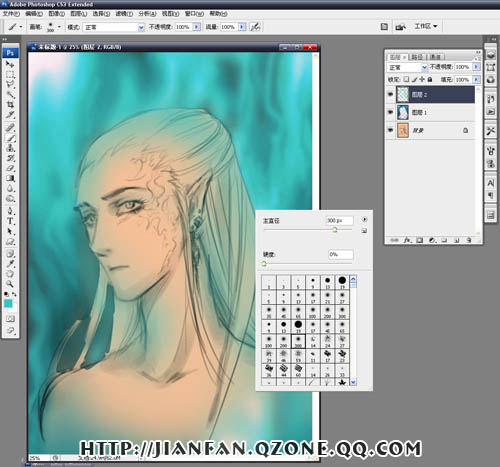
Task: Select the Crop tool
Action: pyautogui.click(x=10, y=105)
